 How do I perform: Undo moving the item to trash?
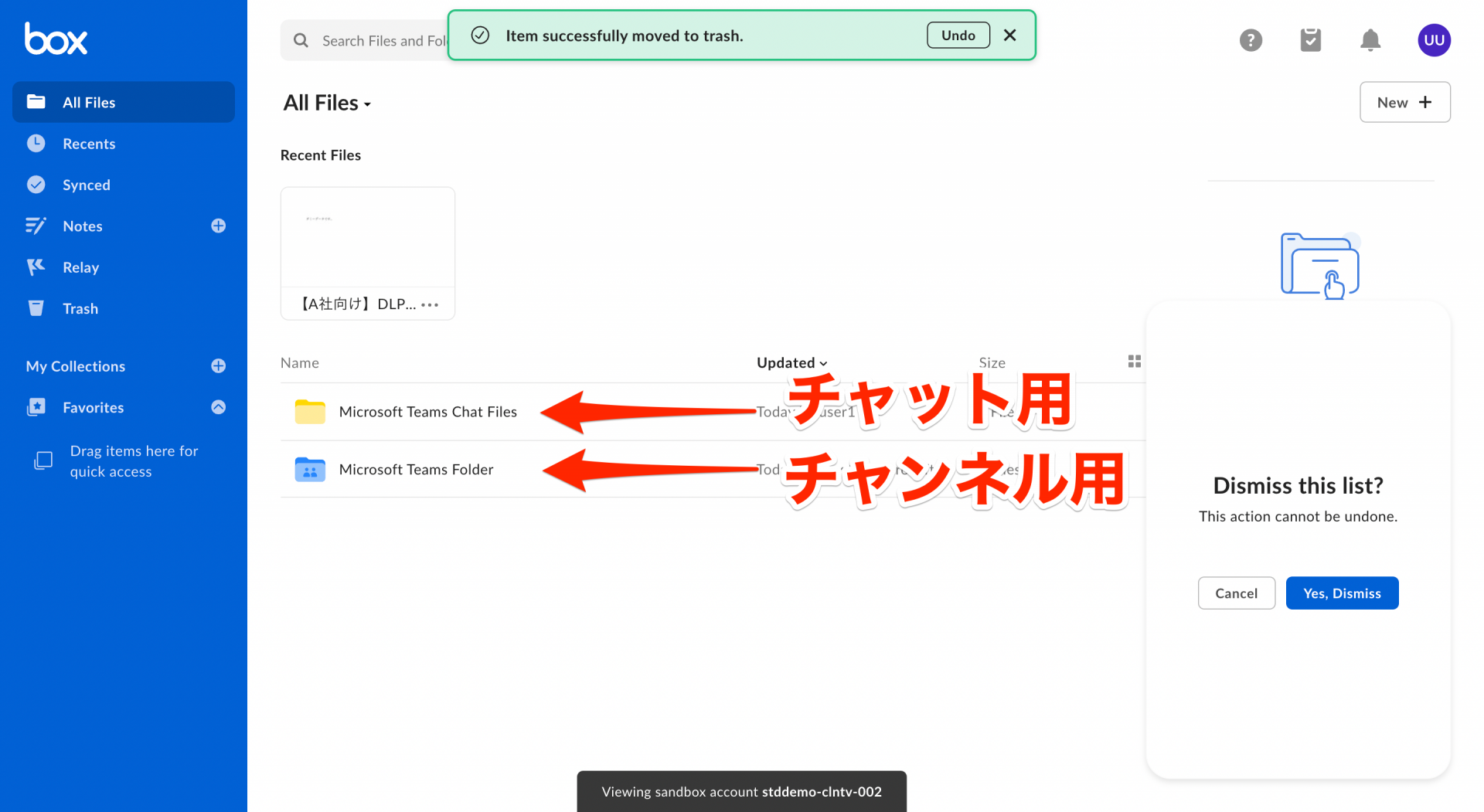(958, 35)
